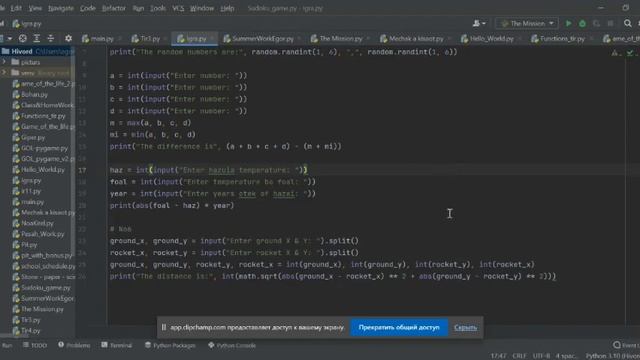Image resolution: width=640 pixels, height=360 pixels.
Task: Open Sudoku_game.py in project tree
Action: coord(45,288)
